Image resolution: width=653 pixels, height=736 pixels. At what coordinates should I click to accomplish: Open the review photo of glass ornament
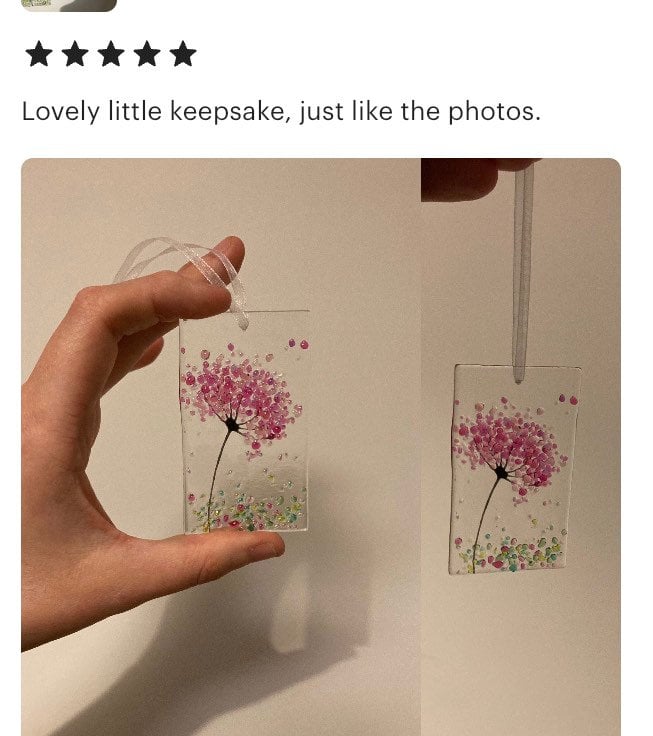321,447
